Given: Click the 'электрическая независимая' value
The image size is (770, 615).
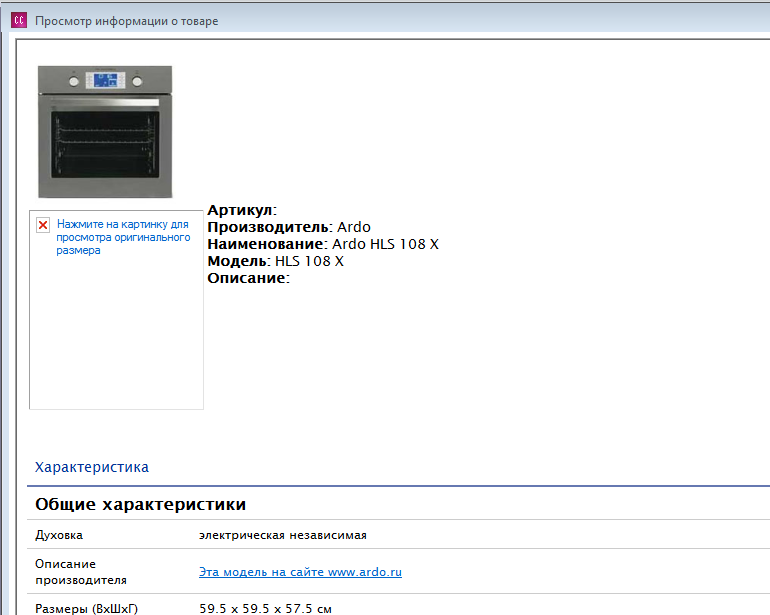Looking at the screenshot, I should (283, 535).
